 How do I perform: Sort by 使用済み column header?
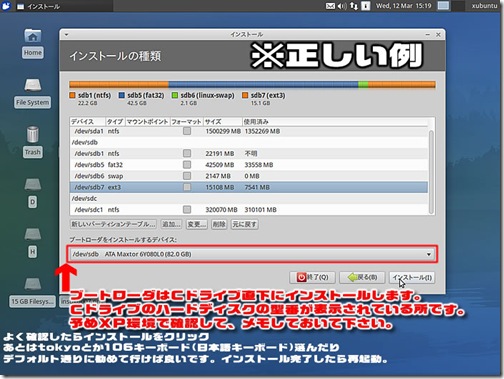click(x=335, y=122)
